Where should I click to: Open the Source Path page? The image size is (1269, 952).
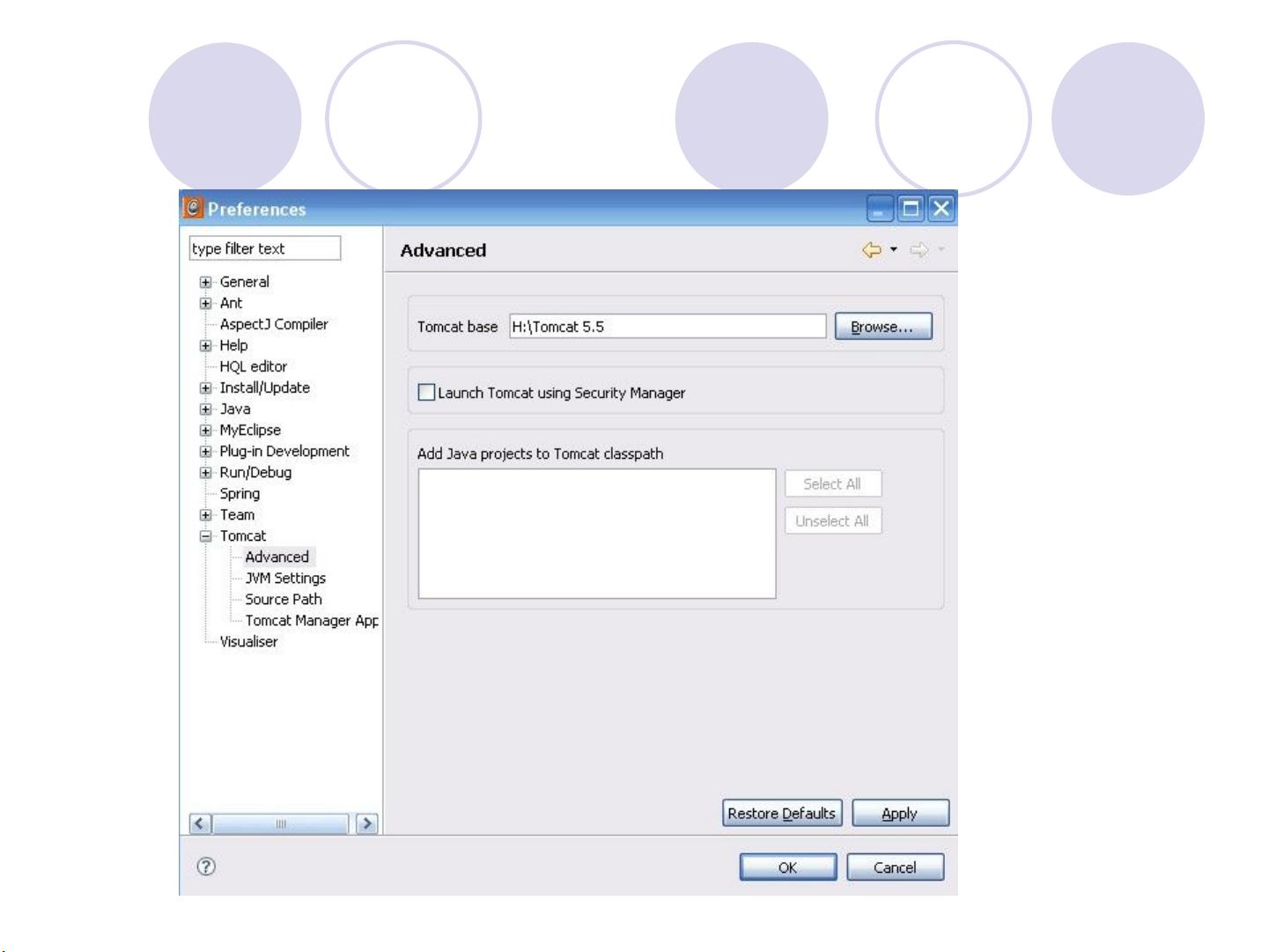tap(284, 599)
